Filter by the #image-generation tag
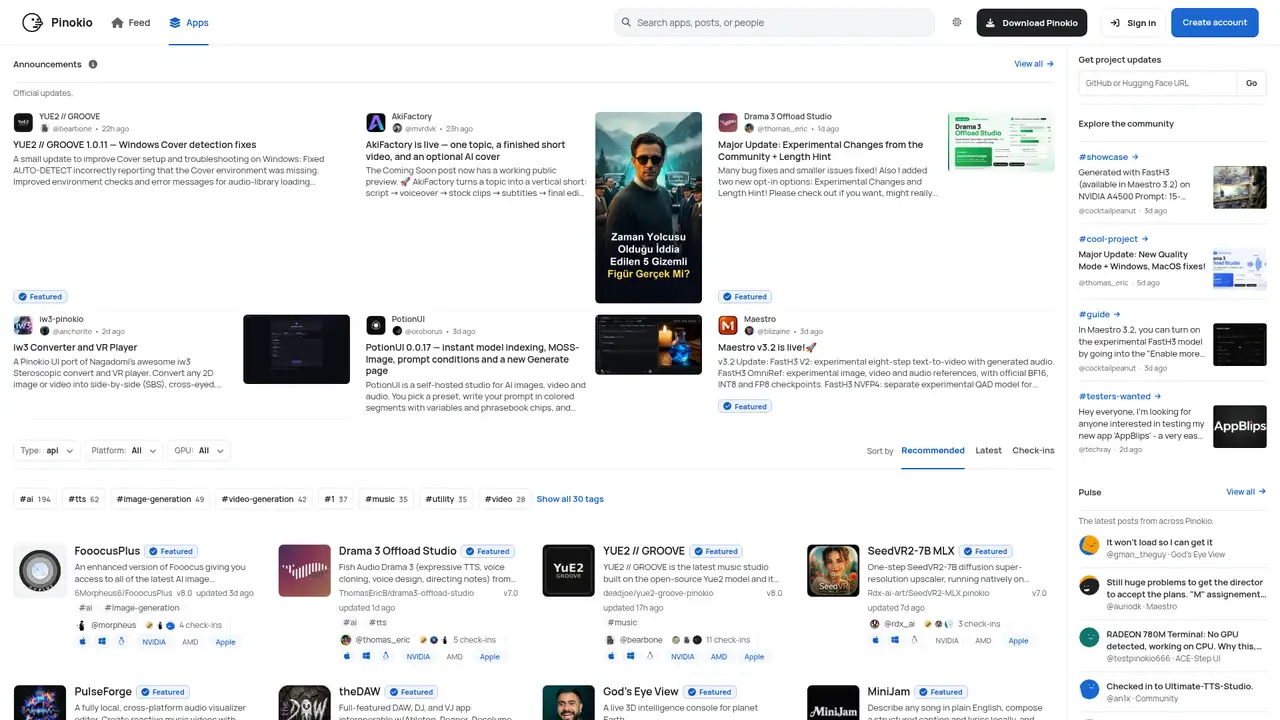Image resolution: width=1280 pixels, height=720 pixels. [161, 499]
